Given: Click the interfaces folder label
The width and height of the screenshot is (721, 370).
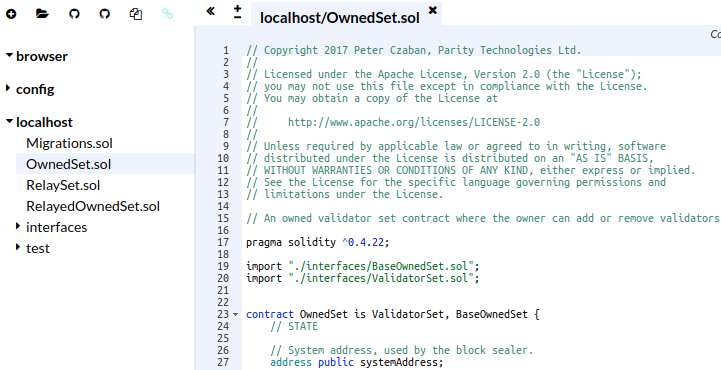Looking at the screenshot, I should 57,227.
